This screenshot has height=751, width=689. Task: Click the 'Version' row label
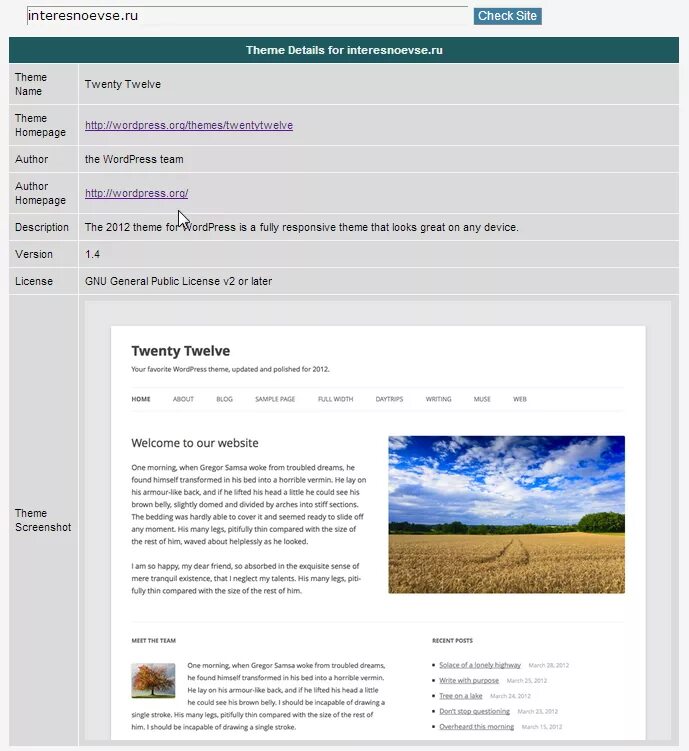[x=34, y=254]
